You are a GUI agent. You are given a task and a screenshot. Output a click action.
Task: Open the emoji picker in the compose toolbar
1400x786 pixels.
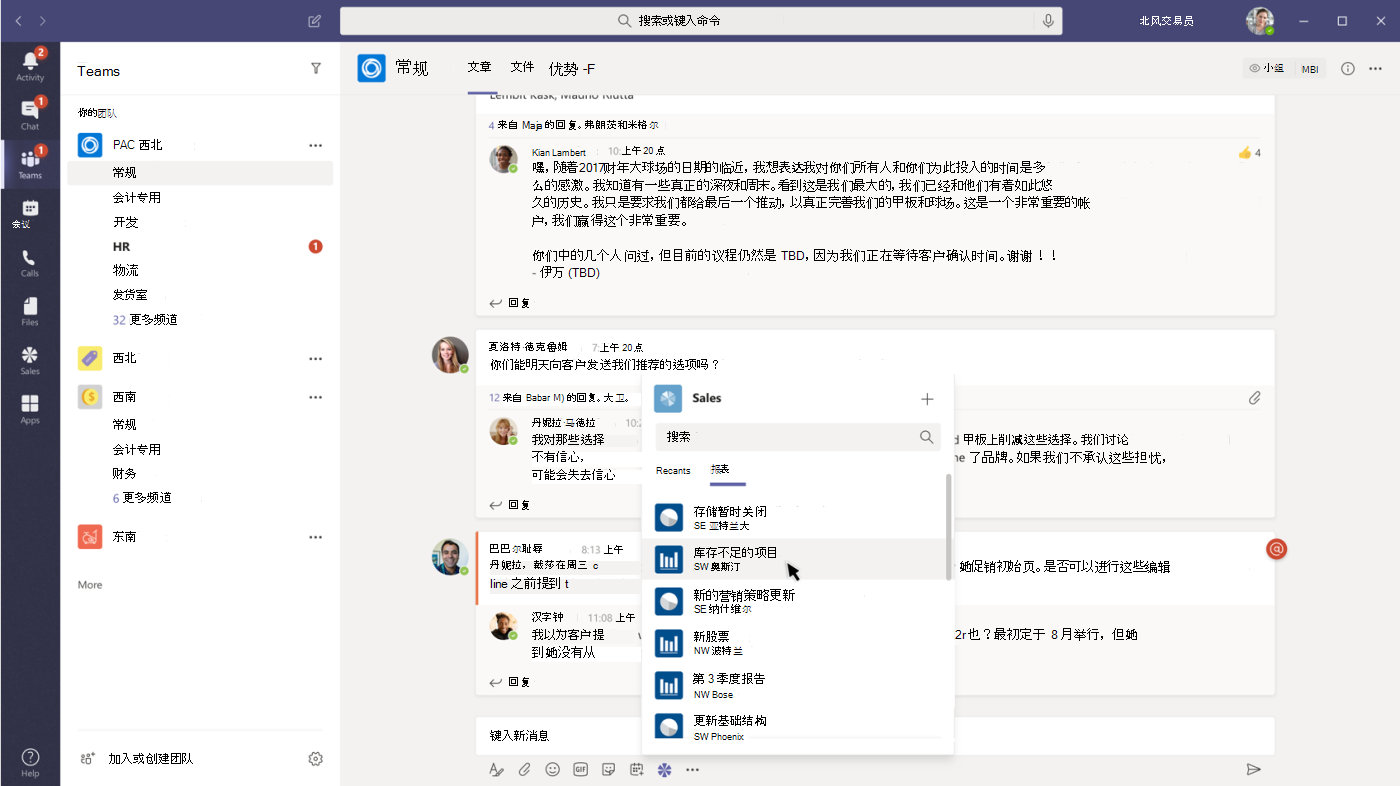[552, 769]
